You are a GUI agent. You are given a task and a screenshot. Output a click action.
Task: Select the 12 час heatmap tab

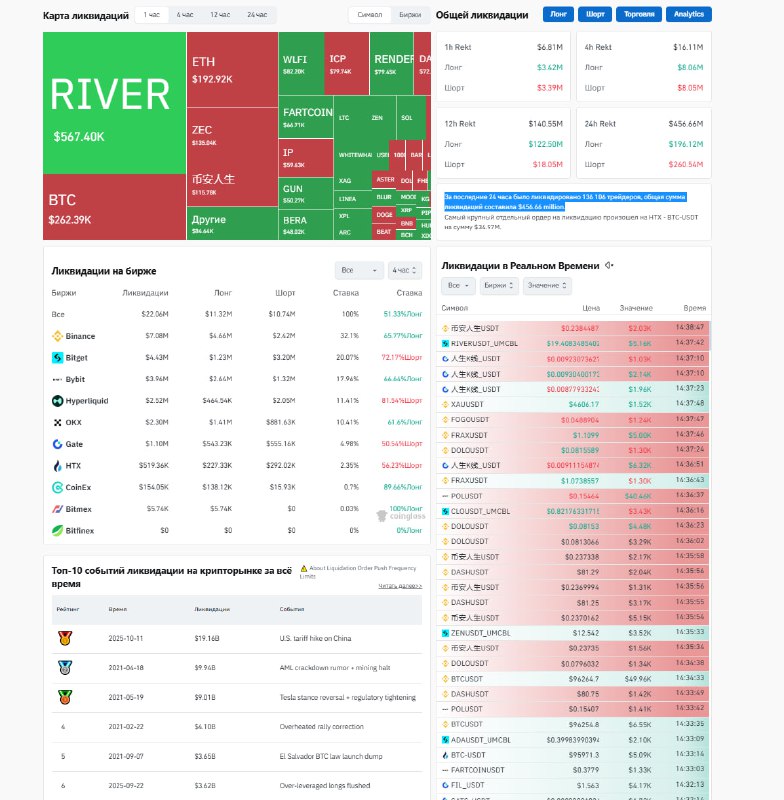pos(219,16)
